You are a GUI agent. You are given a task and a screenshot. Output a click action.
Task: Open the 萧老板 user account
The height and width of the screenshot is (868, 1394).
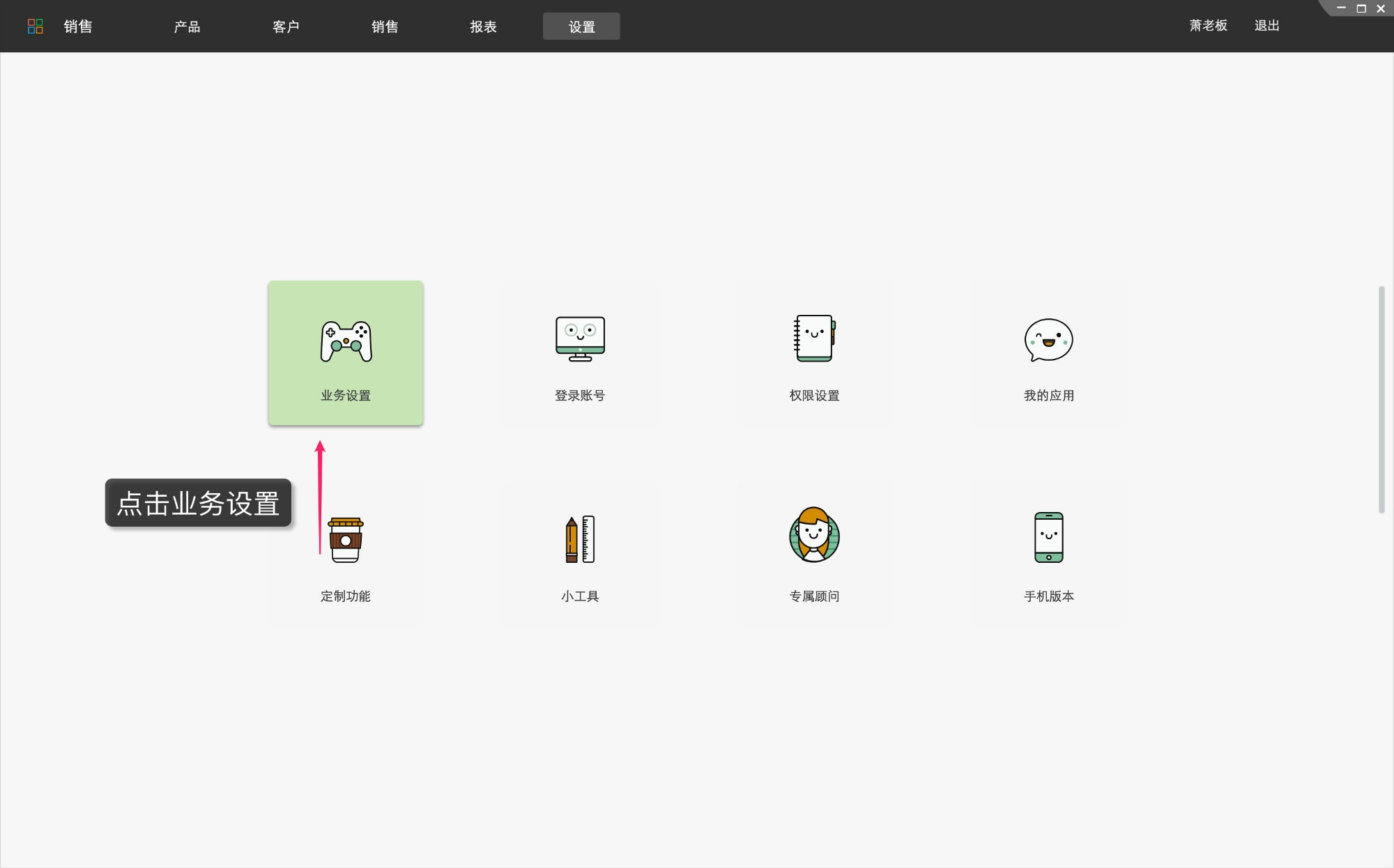pos(1207,25)
